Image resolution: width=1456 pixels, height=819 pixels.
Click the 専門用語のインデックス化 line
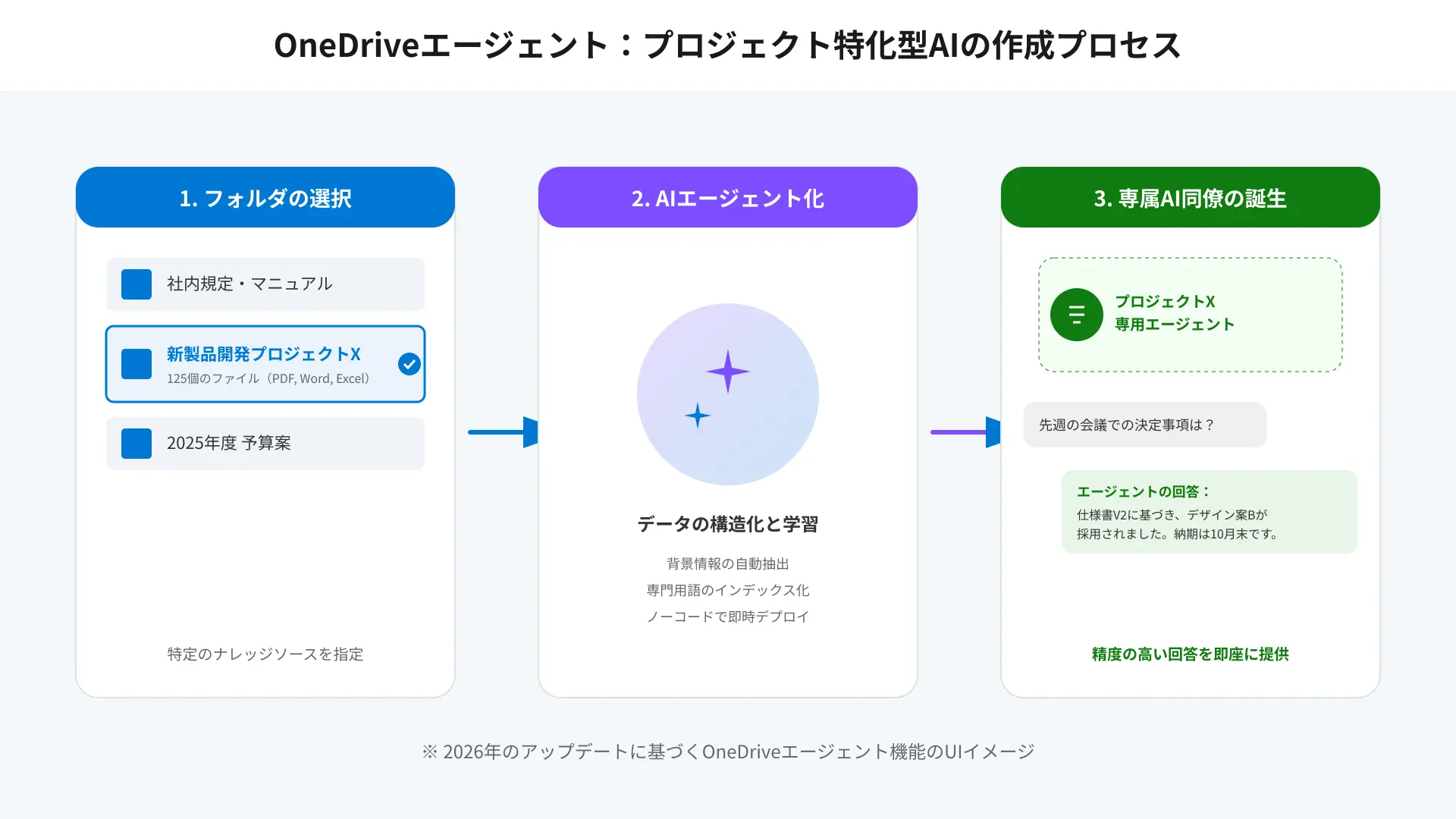pyautogui.click(x=728, y=590)
